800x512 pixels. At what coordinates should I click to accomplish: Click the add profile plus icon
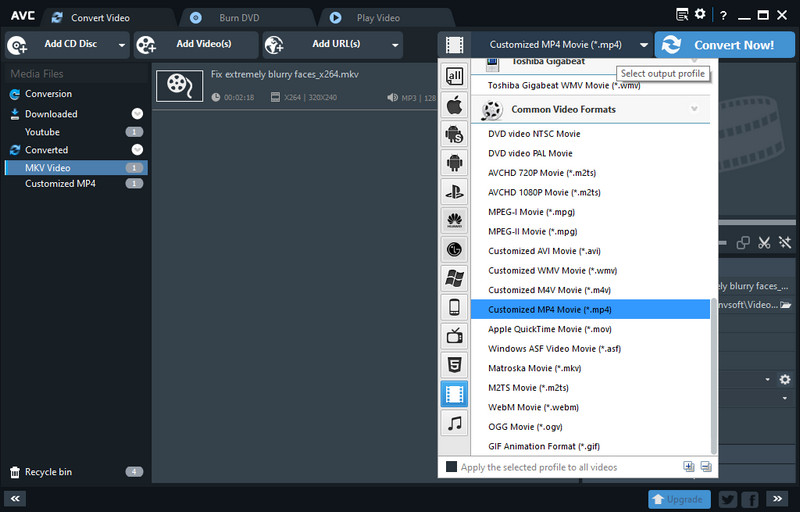tap(689, 467)
